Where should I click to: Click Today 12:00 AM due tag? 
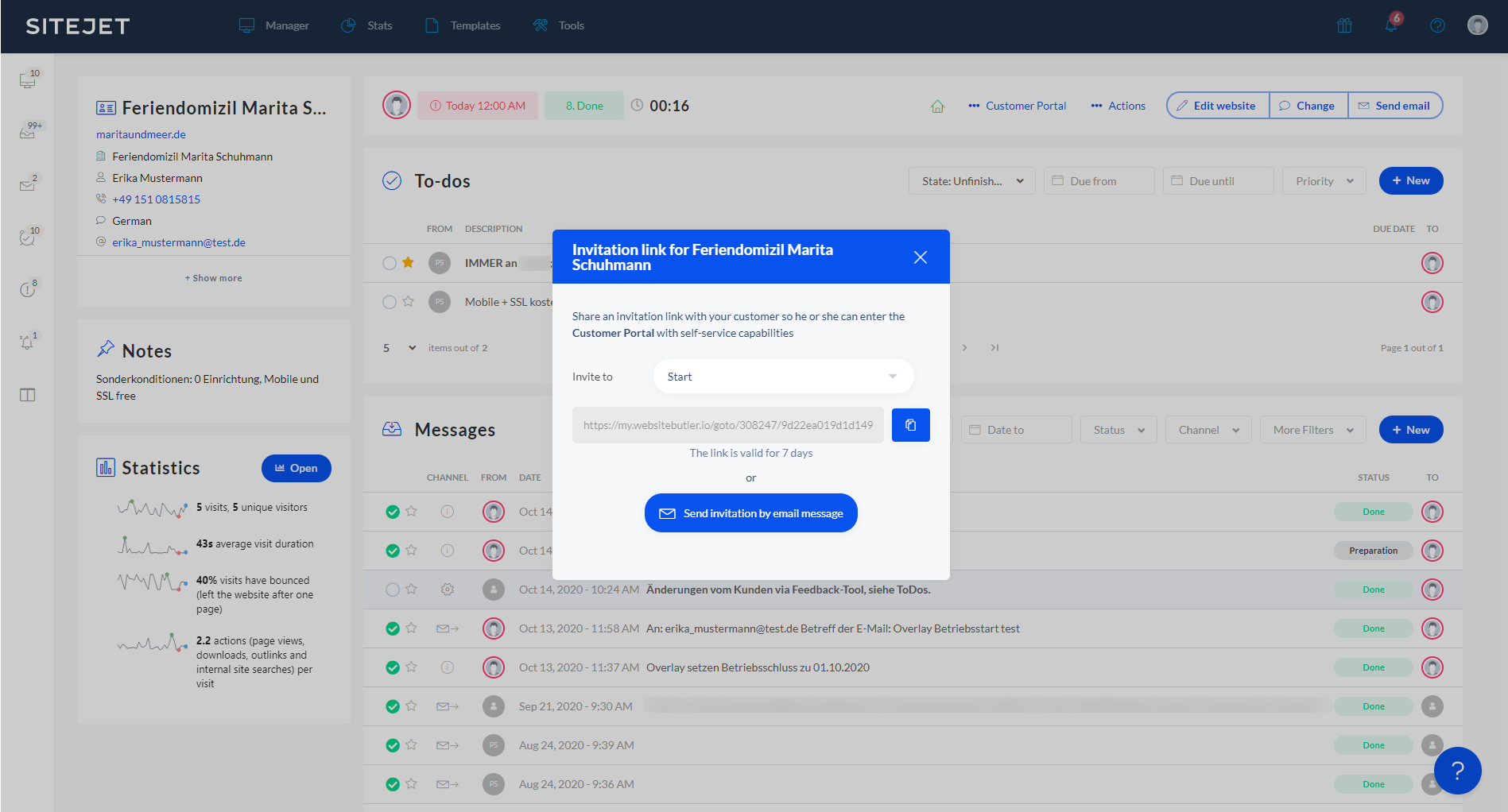click(x=478, y=106)
